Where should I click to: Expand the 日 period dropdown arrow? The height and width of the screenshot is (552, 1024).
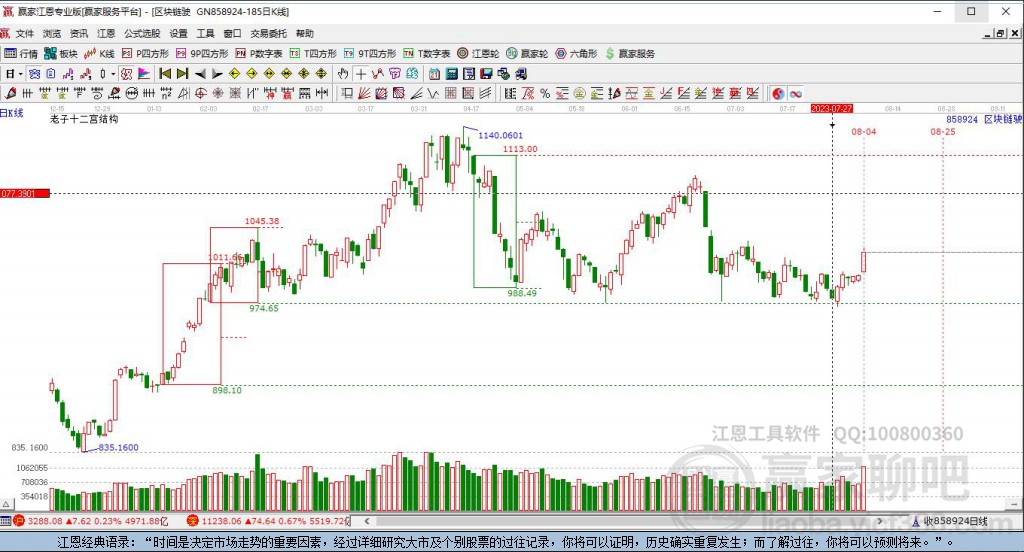21,74
